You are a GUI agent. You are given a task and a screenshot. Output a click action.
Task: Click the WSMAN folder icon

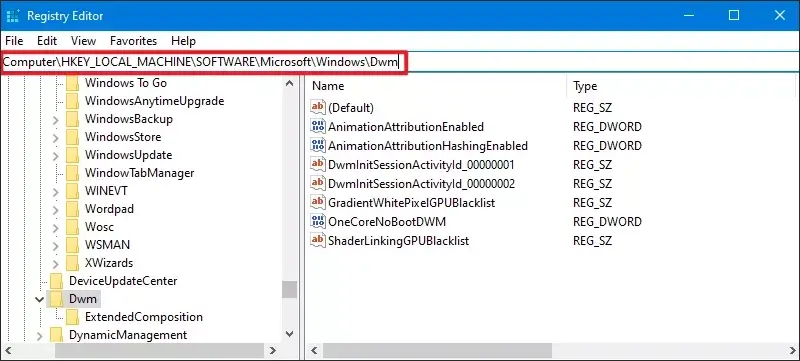(72, 245)
